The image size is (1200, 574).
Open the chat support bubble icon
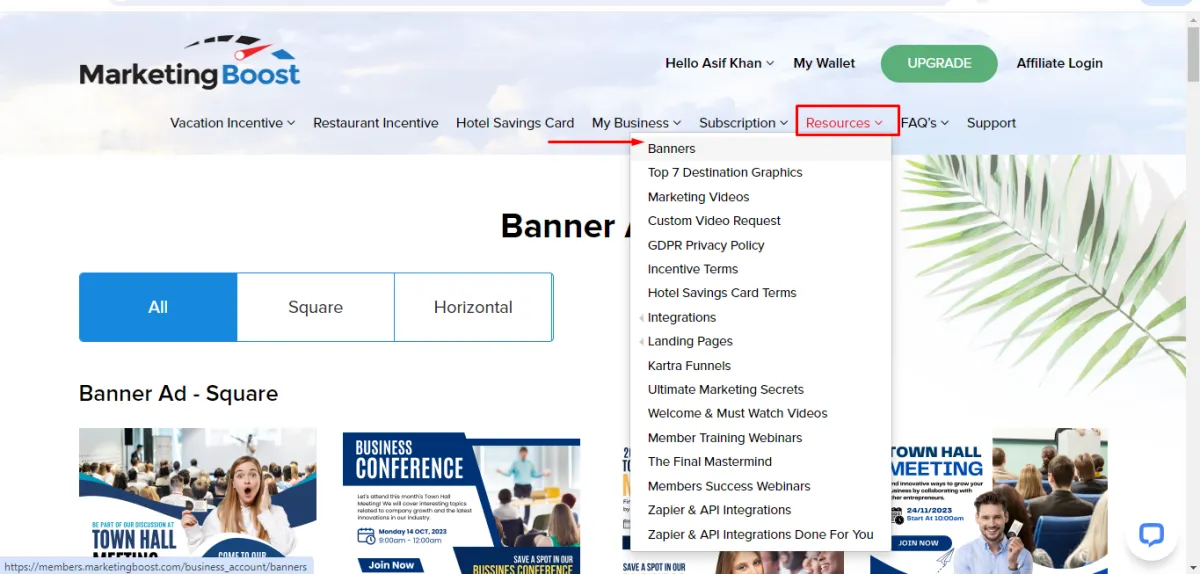(x=1151, y=534)
